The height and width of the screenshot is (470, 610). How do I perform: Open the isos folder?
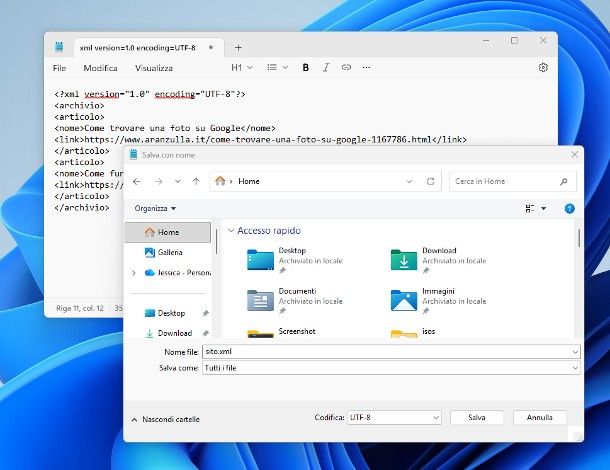413,332
